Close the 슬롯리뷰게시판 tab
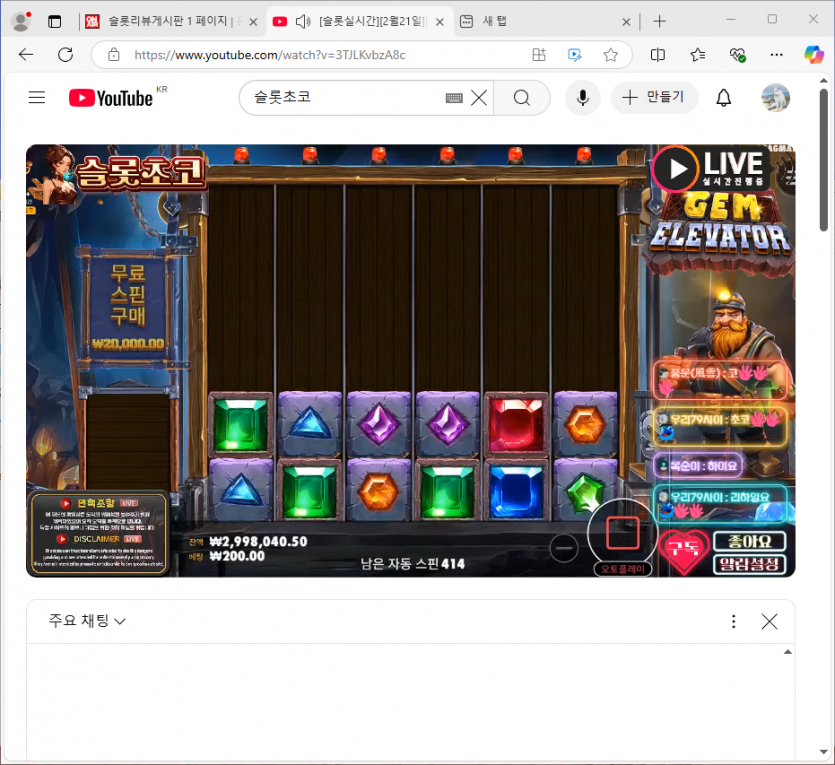Image resolution: width=835 pixels, height=765 pixels. click(x=253, y=22)
